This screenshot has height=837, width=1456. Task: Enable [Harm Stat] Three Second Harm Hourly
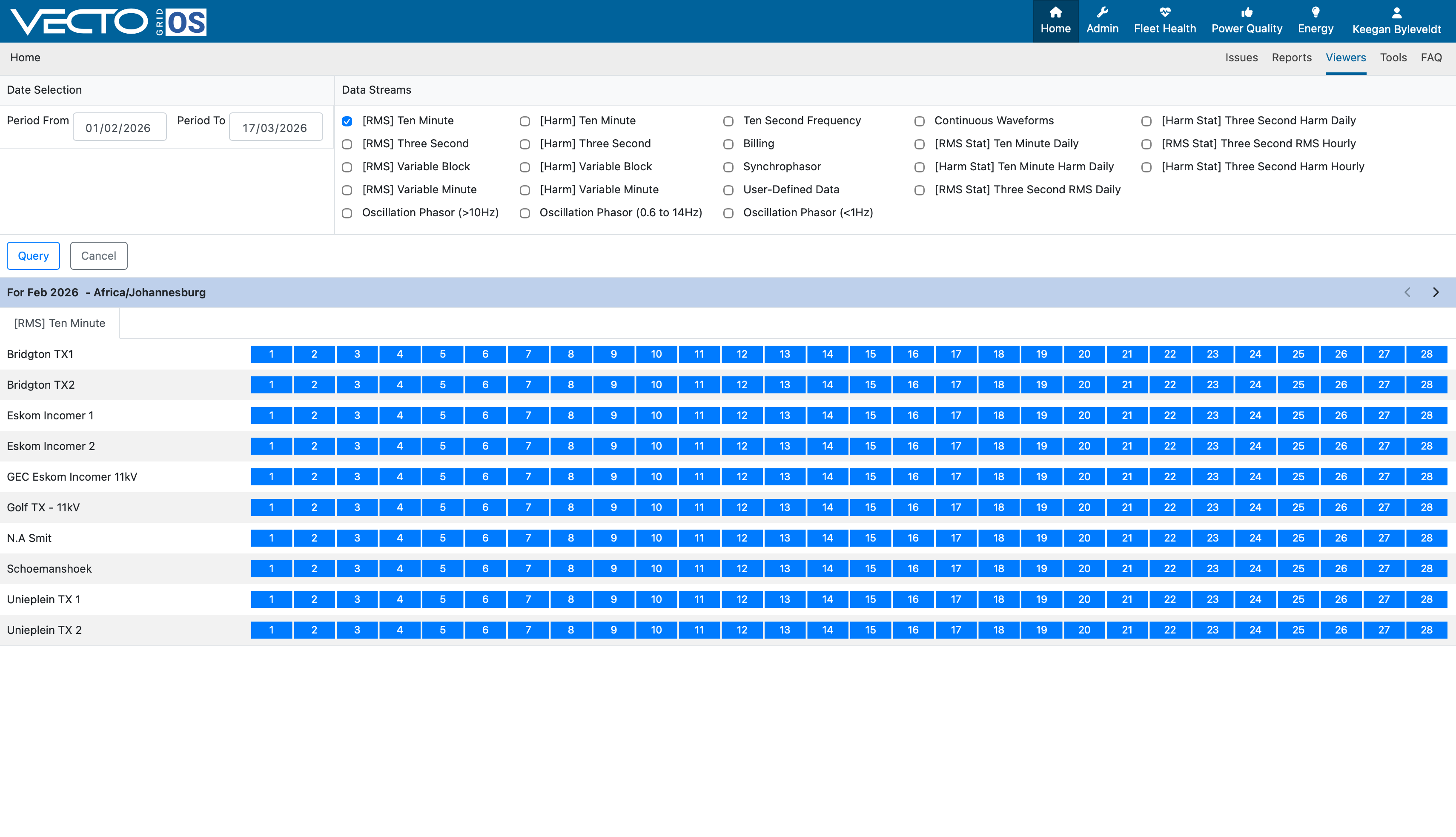[x=1146, y=167]
